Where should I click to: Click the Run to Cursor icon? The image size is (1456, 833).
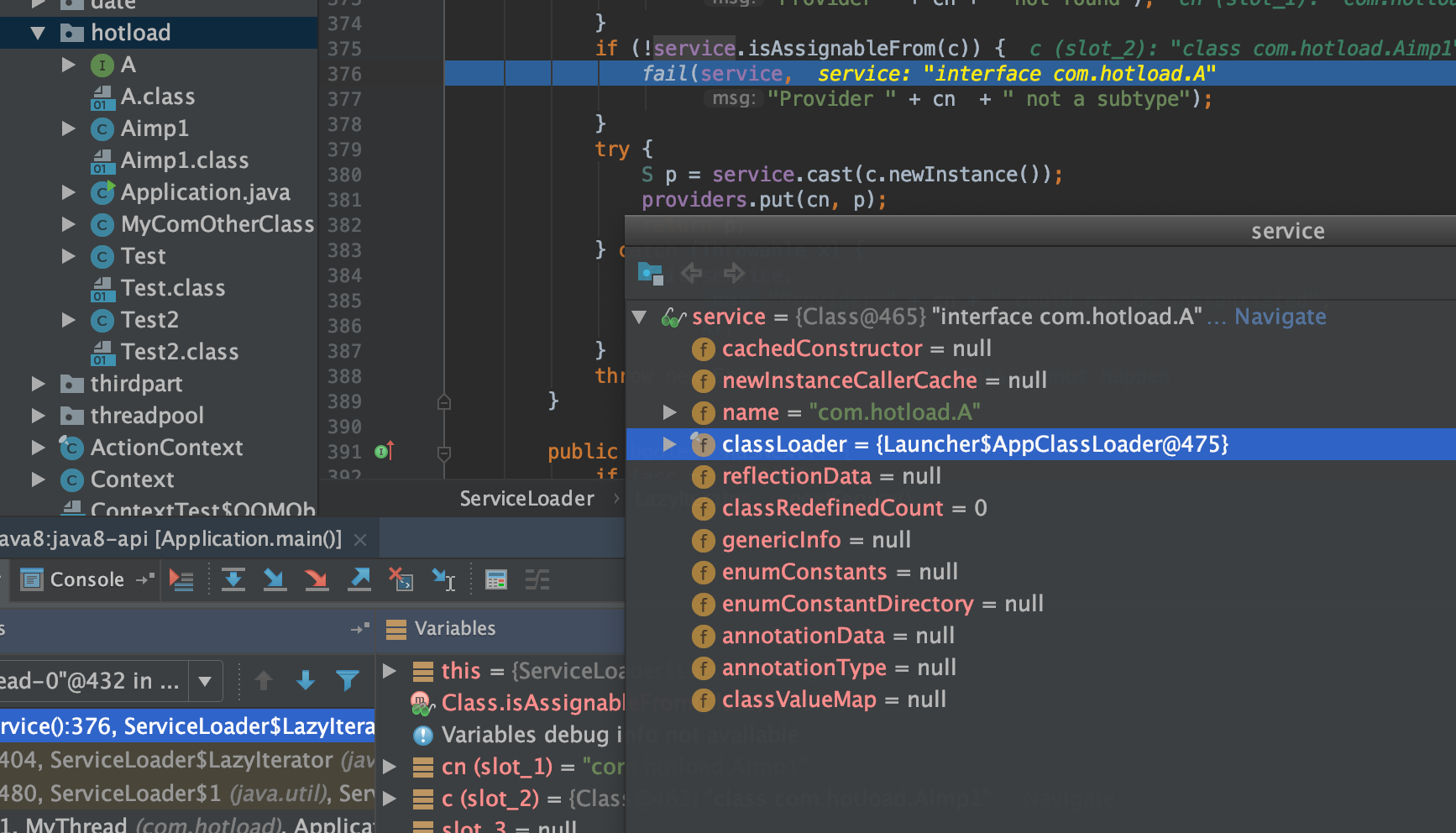tap(443, 579)
